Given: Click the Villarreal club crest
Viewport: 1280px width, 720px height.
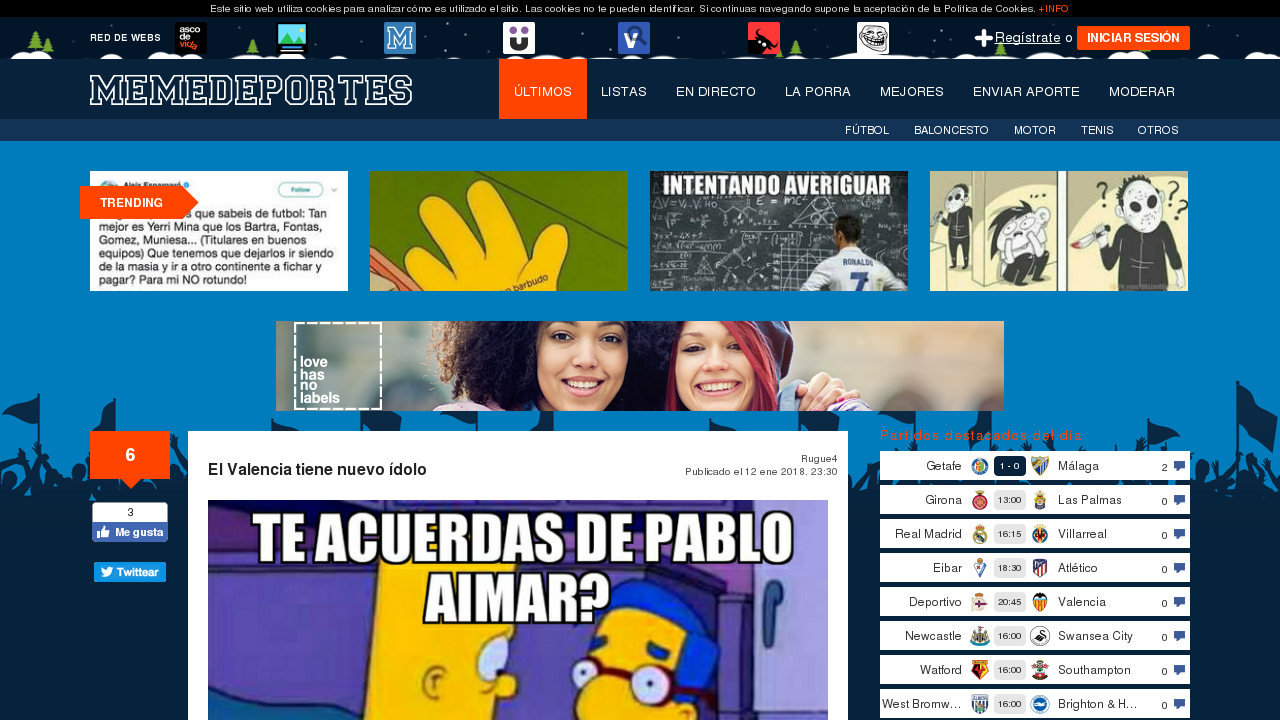Looking at the screenshot, I should coord(1040,534).
